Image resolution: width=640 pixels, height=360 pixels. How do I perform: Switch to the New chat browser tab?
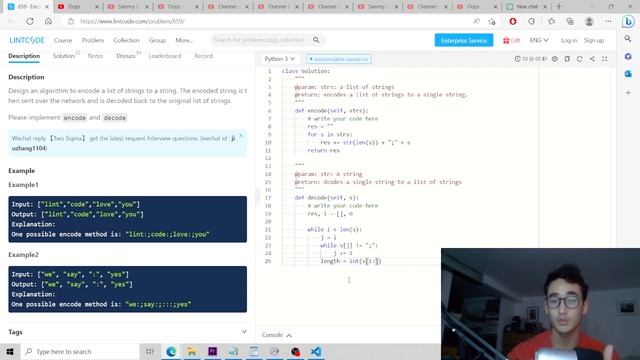point(527,7)
